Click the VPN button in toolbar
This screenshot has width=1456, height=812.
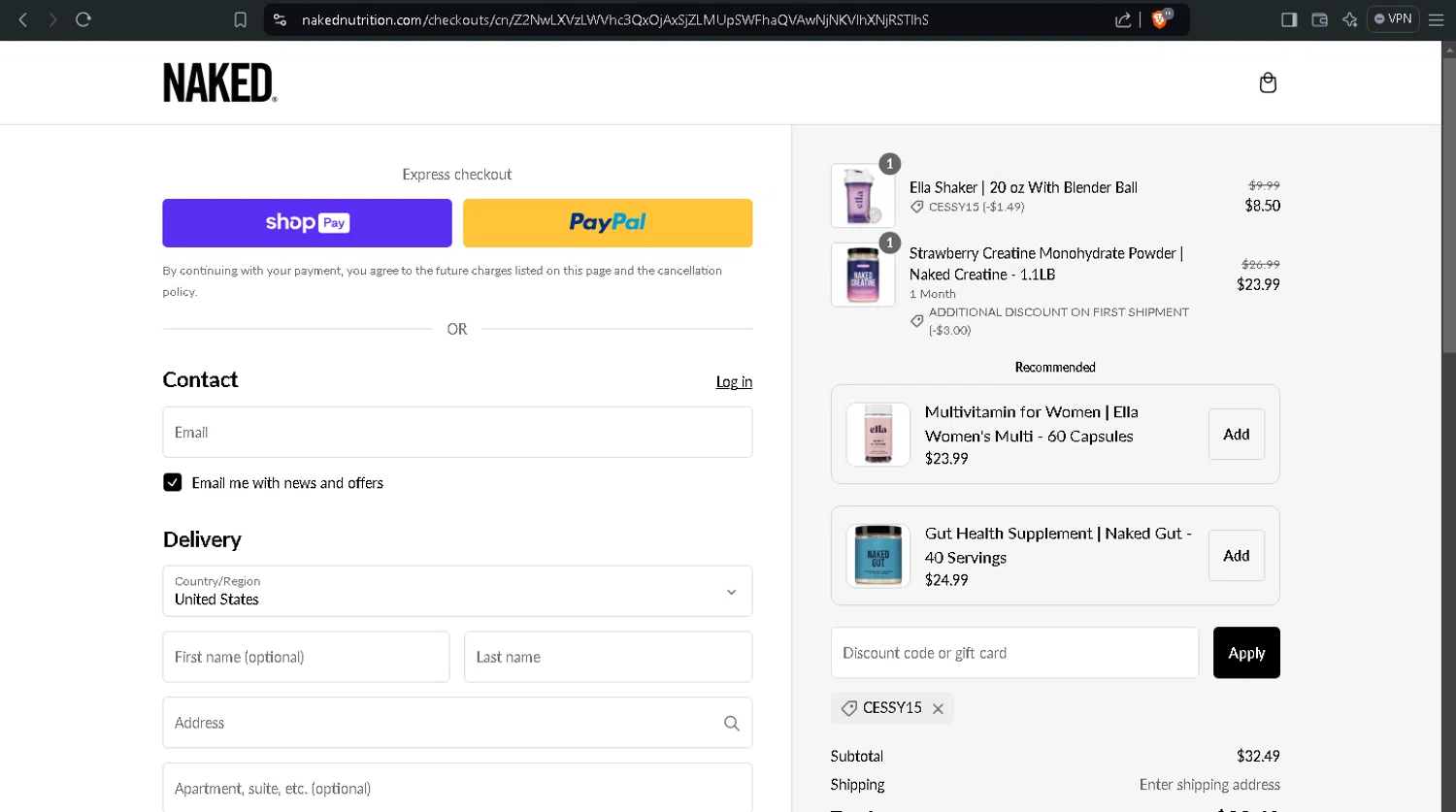(x=1393, y=19)
